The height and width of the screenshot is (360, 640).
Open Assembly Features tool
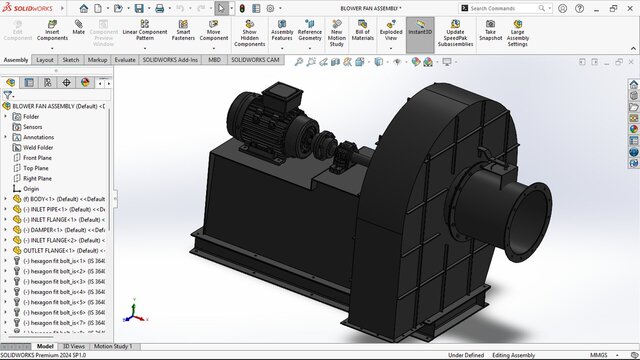[x=282, y=30]
